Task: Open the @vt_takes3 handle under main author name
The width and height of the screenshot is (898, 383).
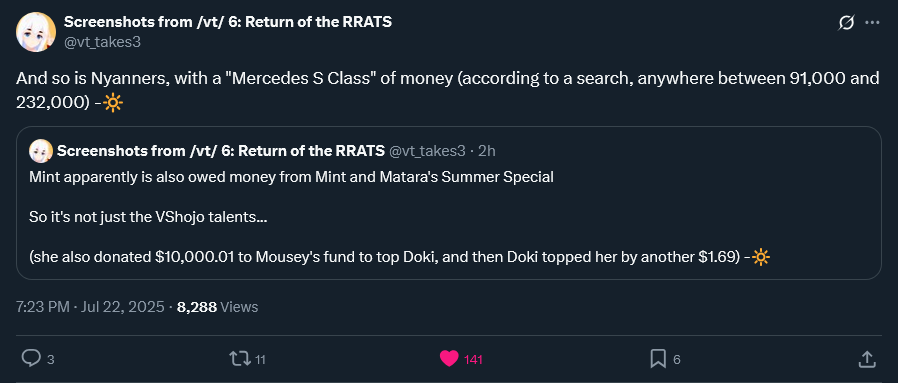Action: click(103, 42)
